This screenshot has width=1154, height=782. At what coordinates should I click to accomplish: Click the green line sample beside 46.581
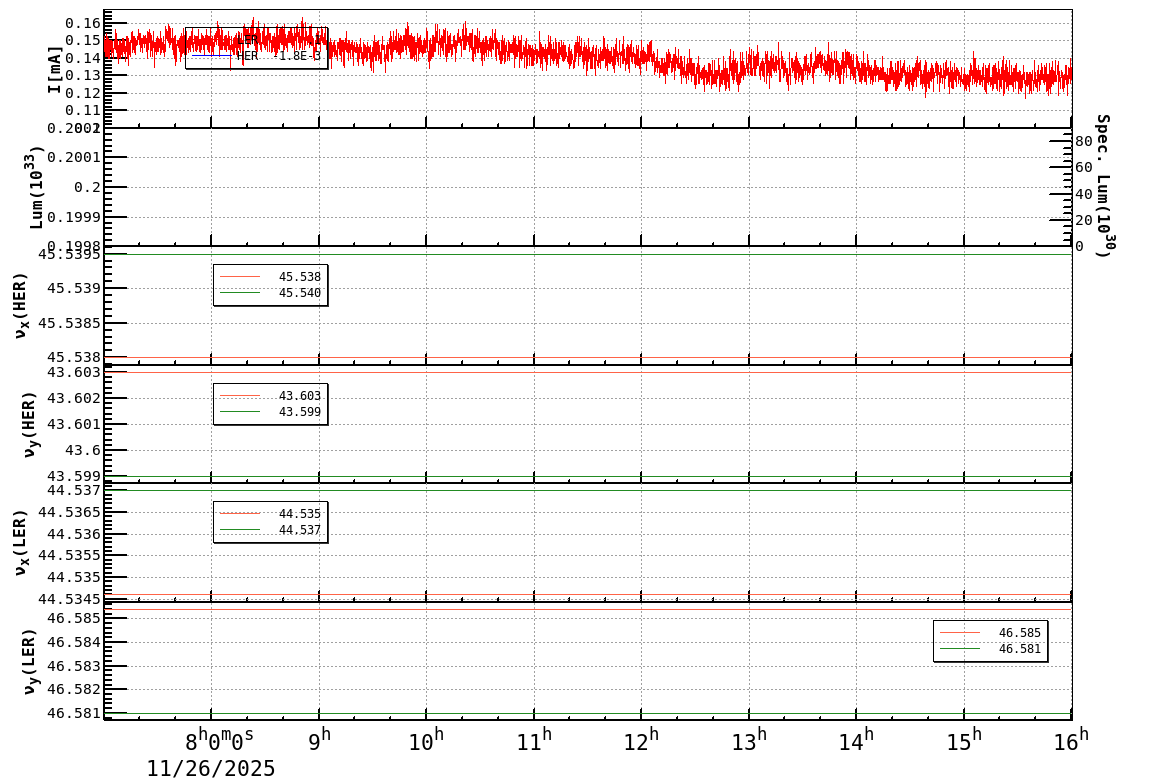click(x=960, y=648)
